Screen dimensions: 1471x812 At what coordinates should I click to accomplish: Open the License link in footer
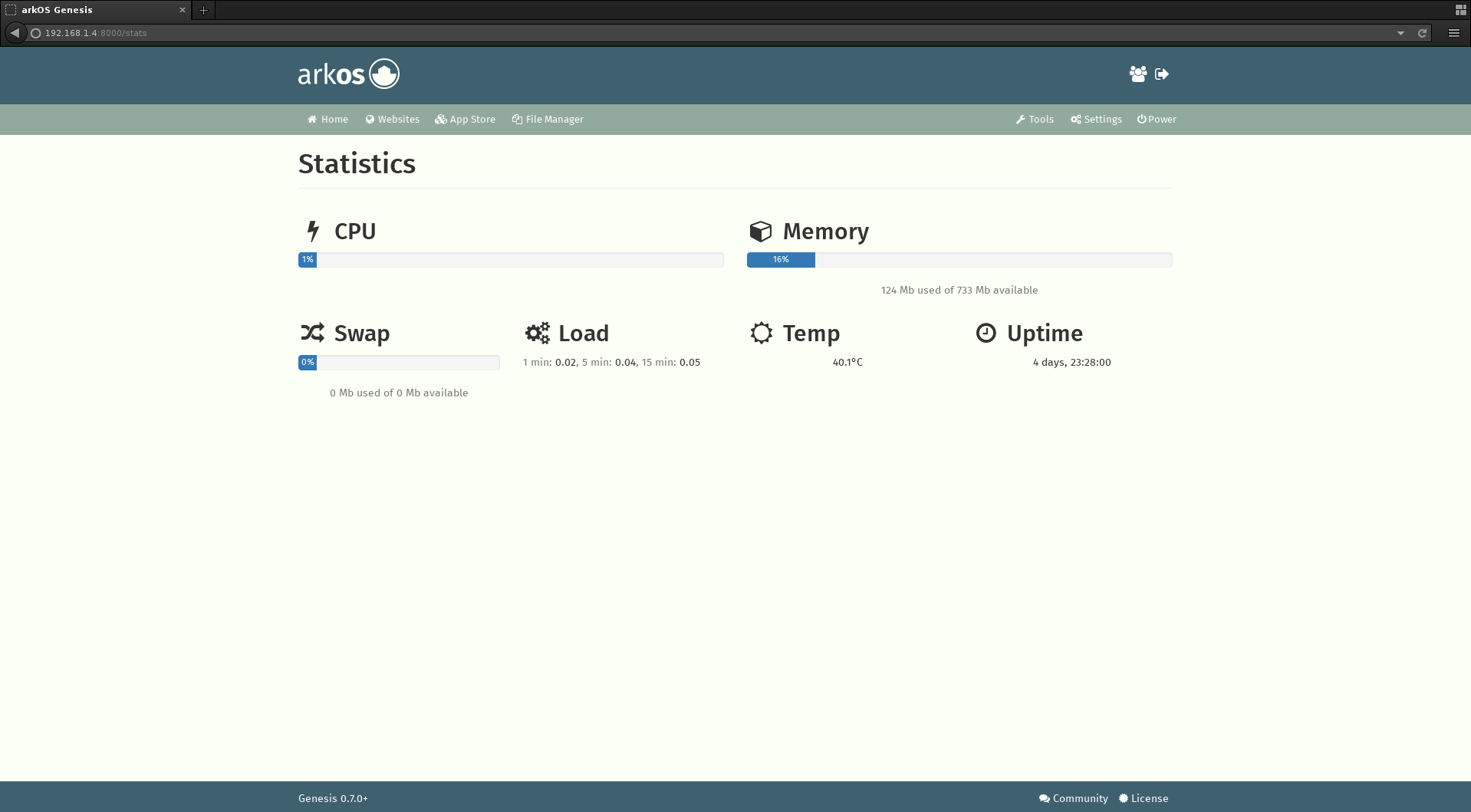[1144, 798]
